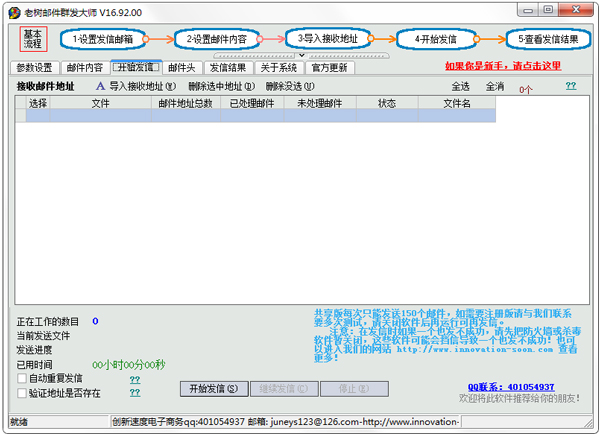Viewport: 600px width, 435px height.
Task: Click step 5-查看发信结果 in the workflow
Action: 548,39
